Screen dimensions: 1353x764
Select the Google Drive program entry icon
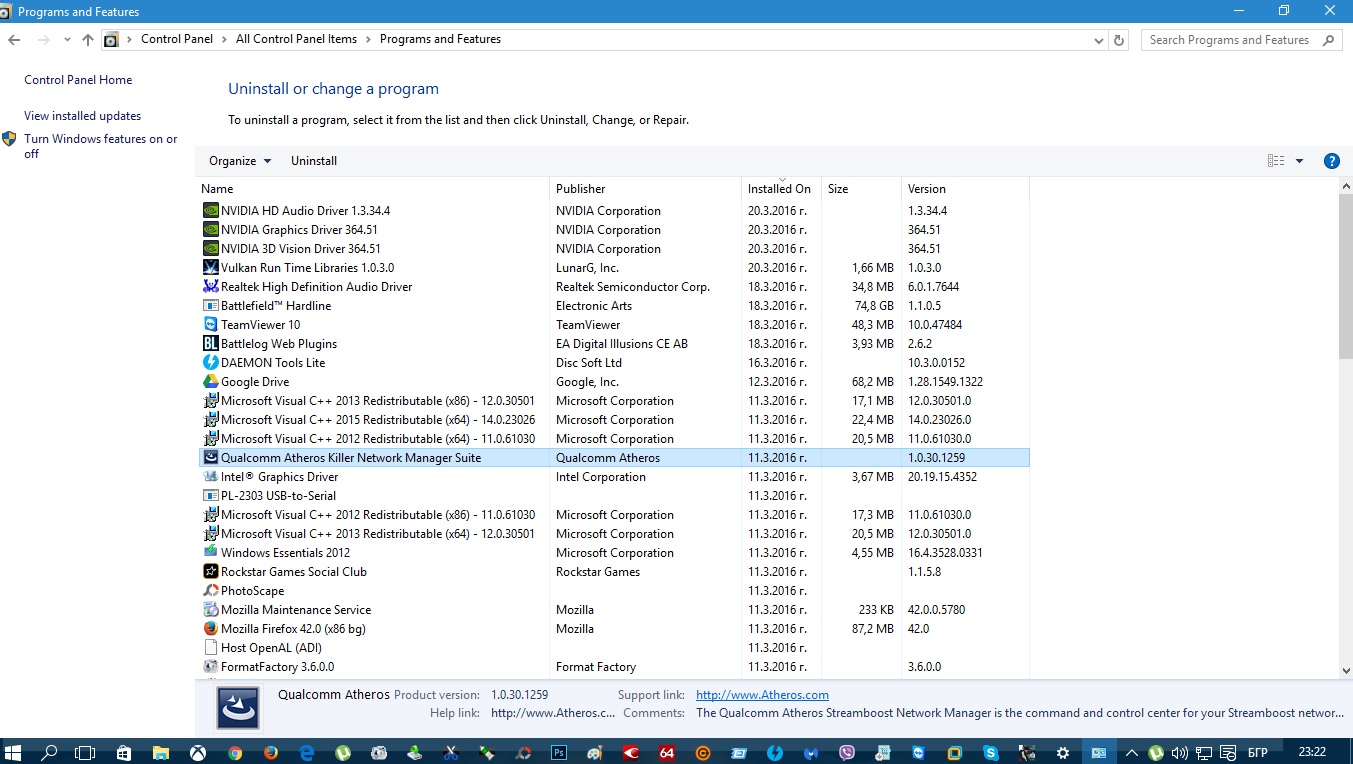(x=210, y=382)
